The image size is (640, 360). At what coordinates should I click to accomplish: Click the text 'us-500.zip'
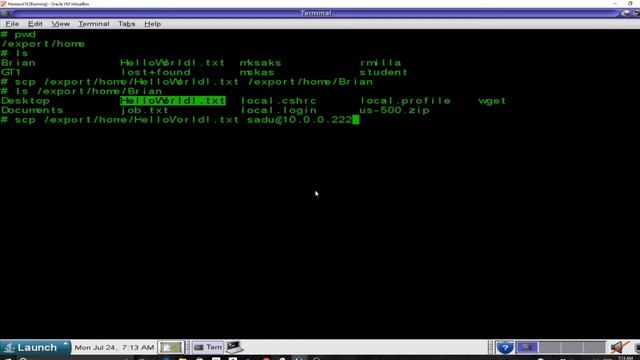[x=394, y=110]
